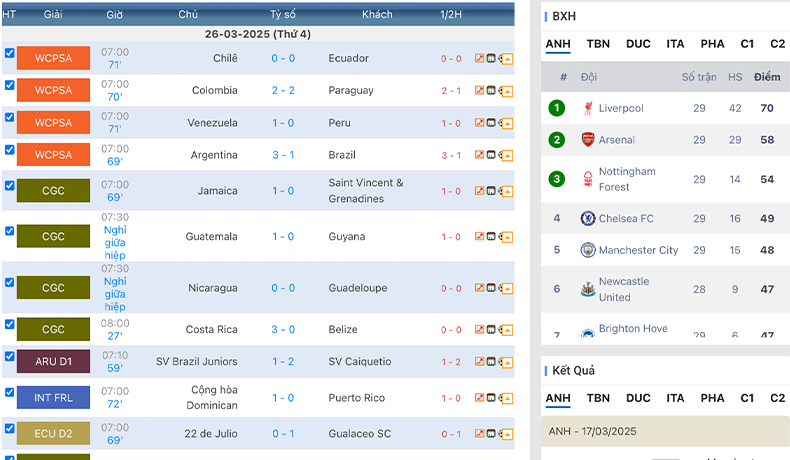Select ITA tab in Kết Quả section

675,398
